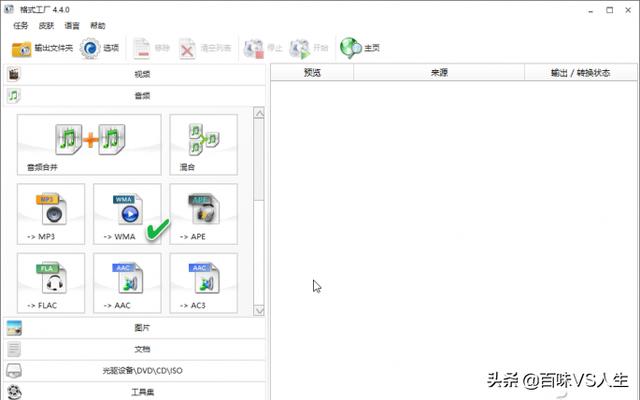Choose the -> AAC conversion tile
The image size is (640, 400).
point(127,283)
